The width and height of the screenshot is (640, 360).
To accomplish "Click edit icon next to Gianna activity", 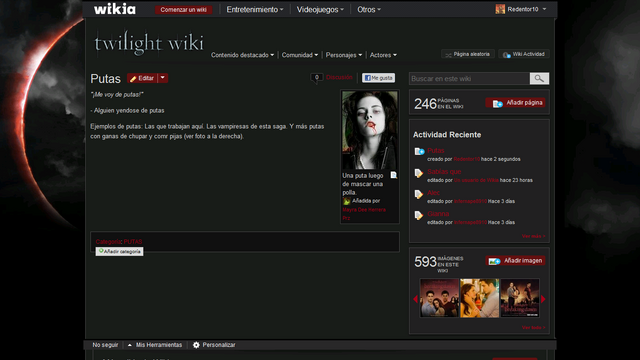I will tap(419, 216).
